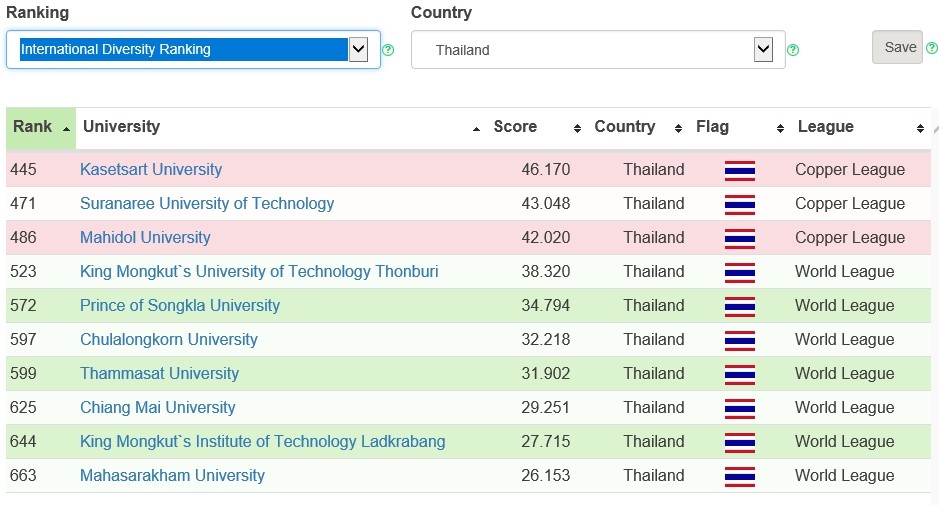Select score value 29.251
Viewport: 939px width, 505px height.
pyautogui.click(x=546, y=408)
